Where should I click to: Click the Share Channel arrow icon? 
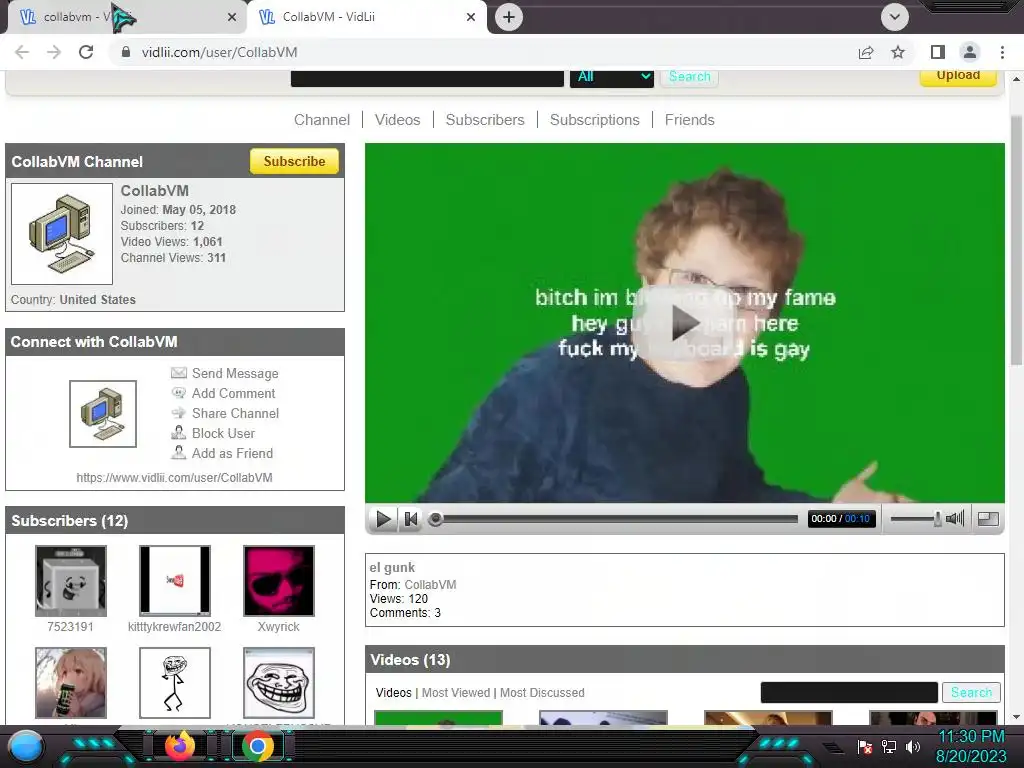[x=178, y=413]
